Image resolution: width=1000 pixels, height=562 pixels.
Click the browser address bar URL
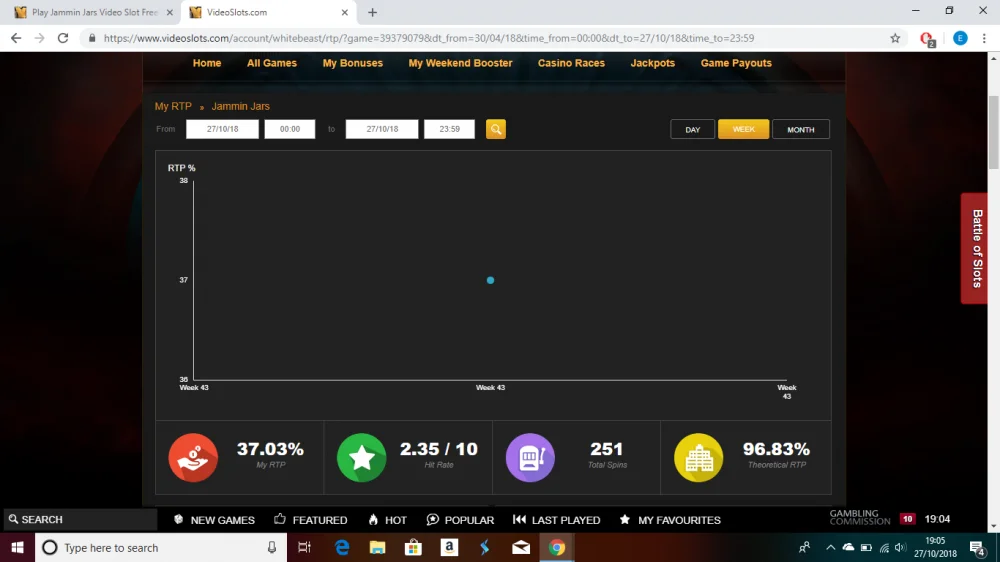coord(429,38)
